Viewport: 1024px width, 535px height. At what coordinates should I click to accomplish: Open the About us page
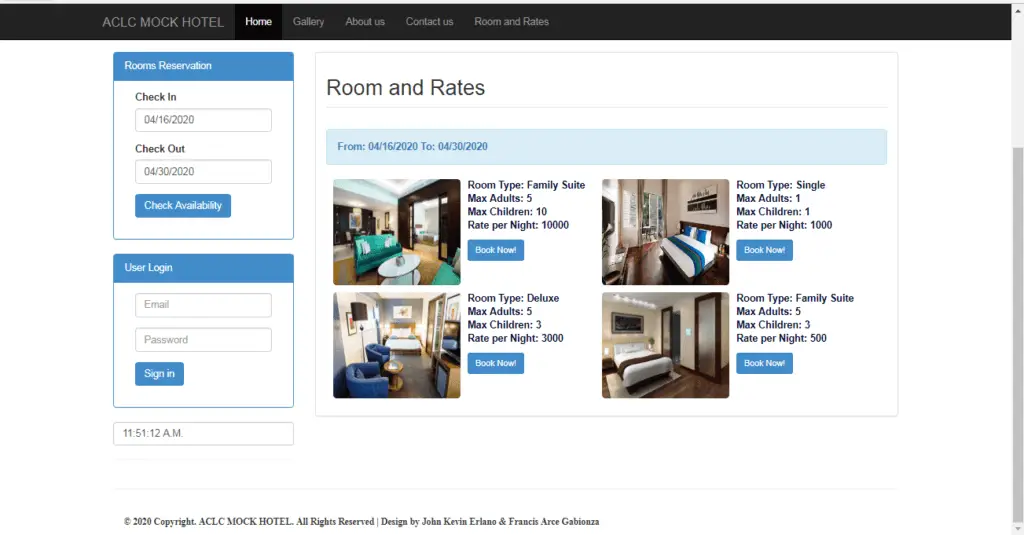(x=365, y=22)
